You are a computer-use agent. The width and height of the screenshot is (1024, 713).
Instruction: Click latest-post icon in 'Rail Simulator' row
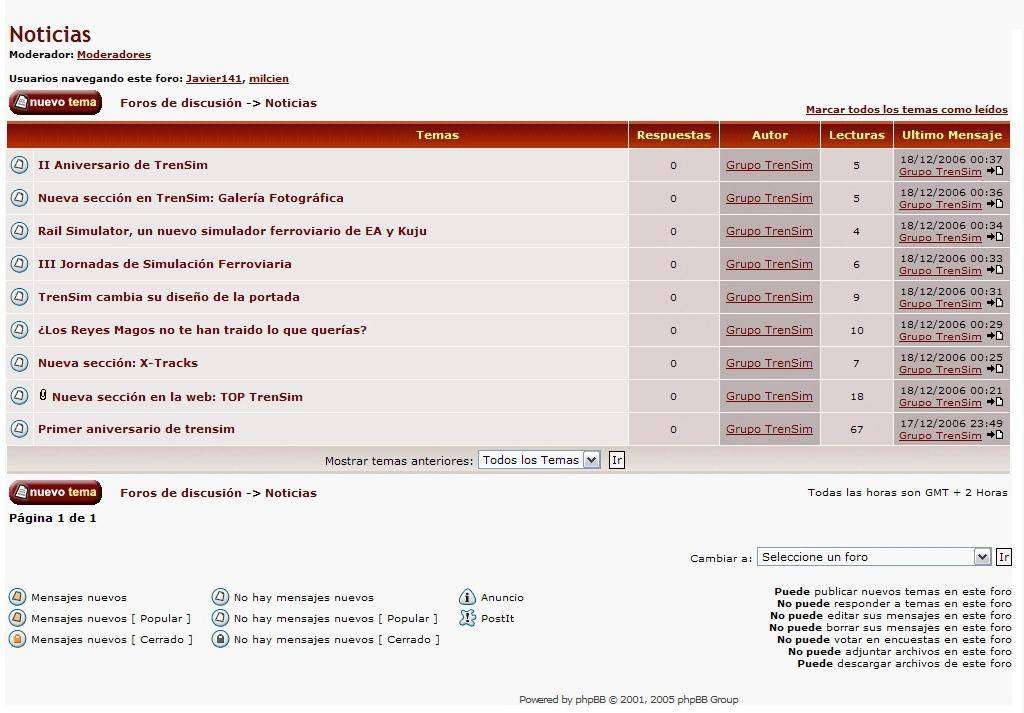pyautogui.click(x=995, y=237)
